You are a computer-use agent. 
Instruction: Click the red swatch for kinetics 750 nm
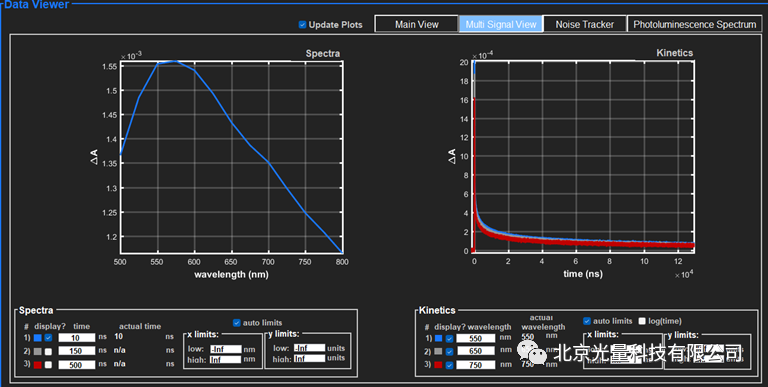coord(438,365)
